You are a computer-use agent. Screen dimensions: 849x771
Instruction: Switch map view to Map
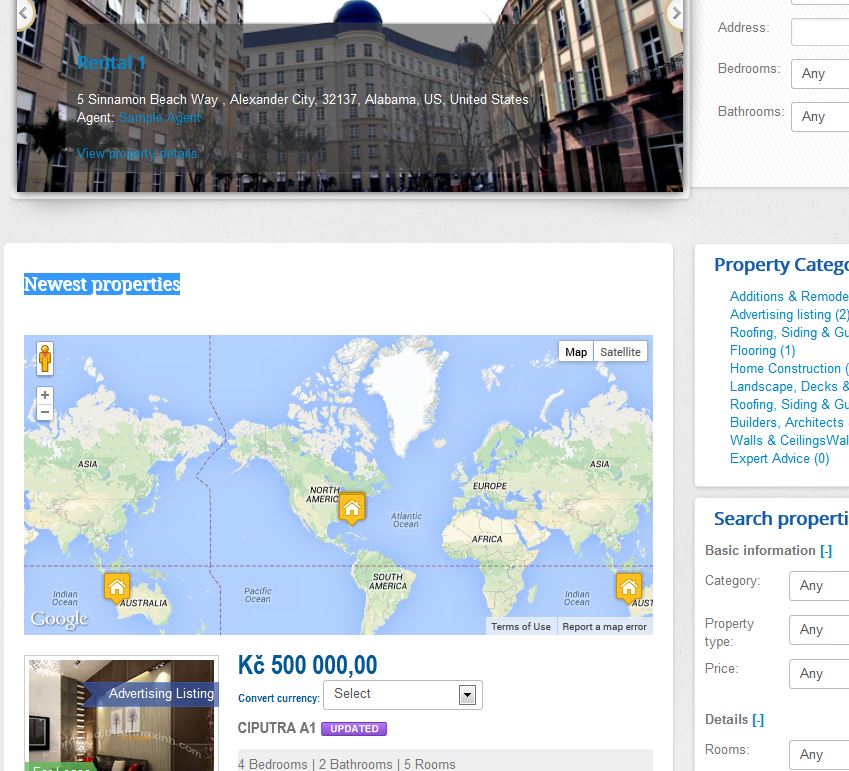pos(576,352)
